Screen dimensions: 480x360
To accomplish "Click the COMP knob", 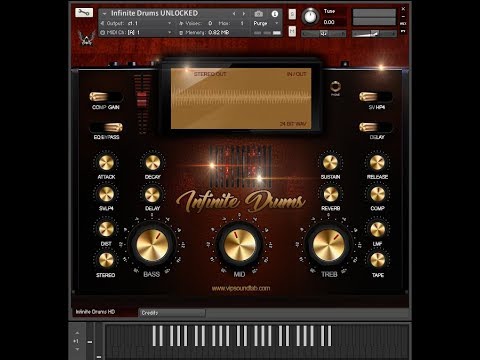I will 378,194.
